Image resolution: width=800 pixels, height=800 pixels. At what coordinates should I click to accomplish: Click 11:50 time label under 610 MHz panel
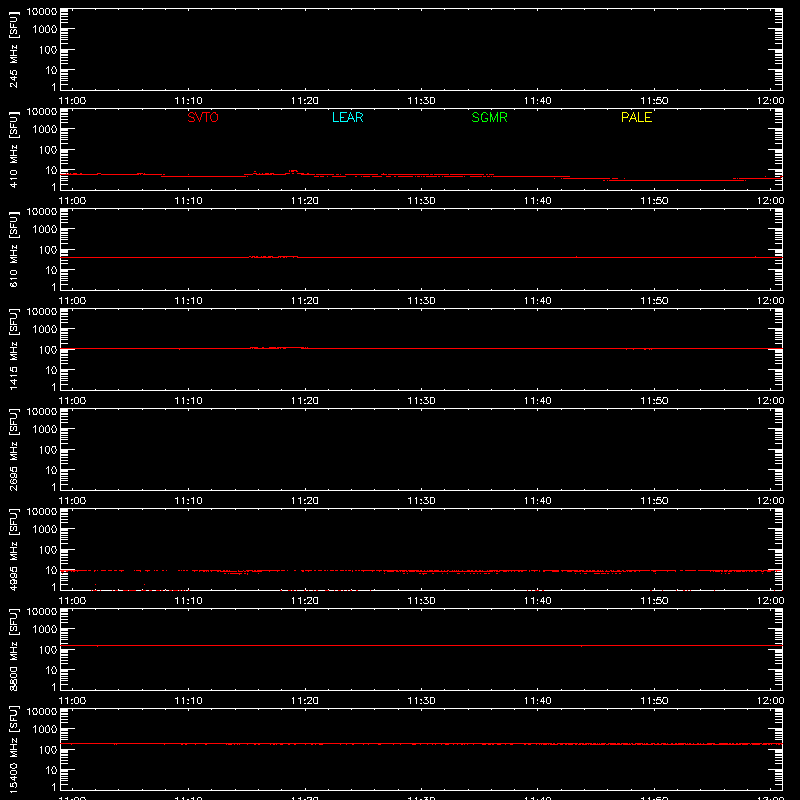click(654, 301)
